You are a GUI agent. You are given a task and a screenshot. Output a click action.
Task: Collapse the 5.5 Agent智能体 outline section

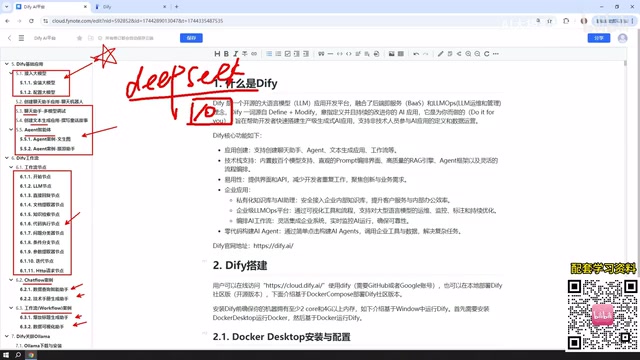click(11, 129)
